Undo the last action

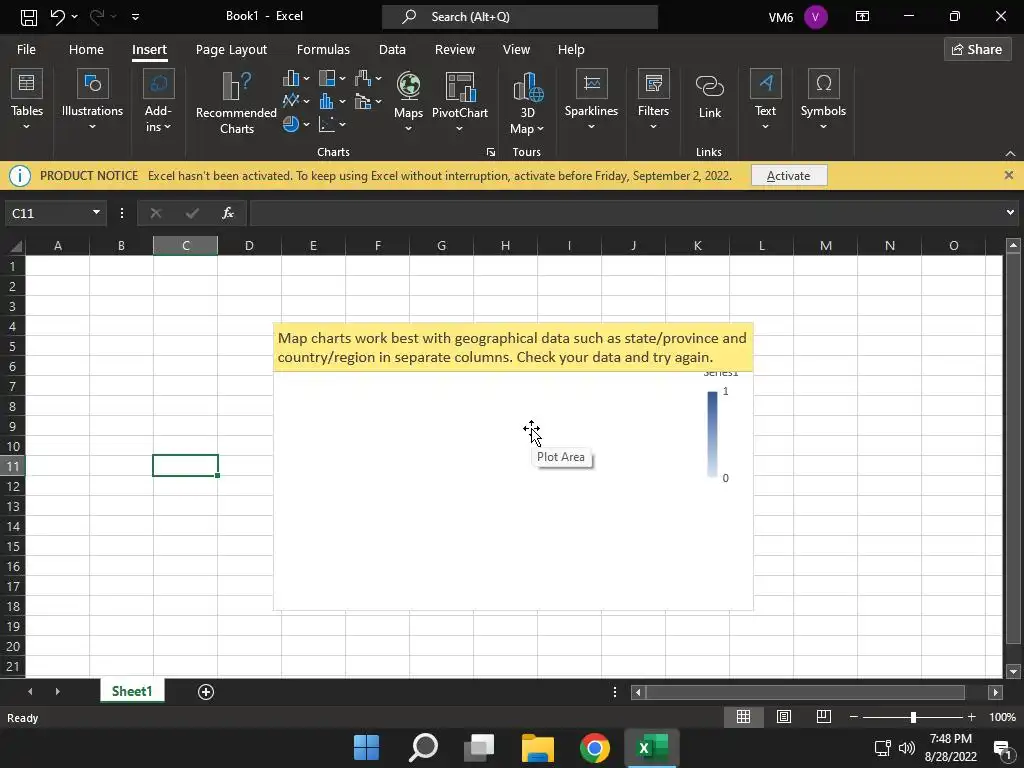pyautogui.click(x=57, y=17)
